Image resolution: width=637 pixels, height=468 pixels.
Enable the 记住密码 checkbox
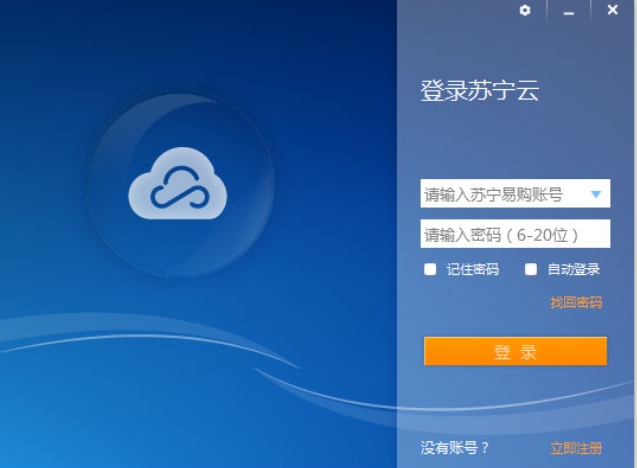click(x=430, y=269)
